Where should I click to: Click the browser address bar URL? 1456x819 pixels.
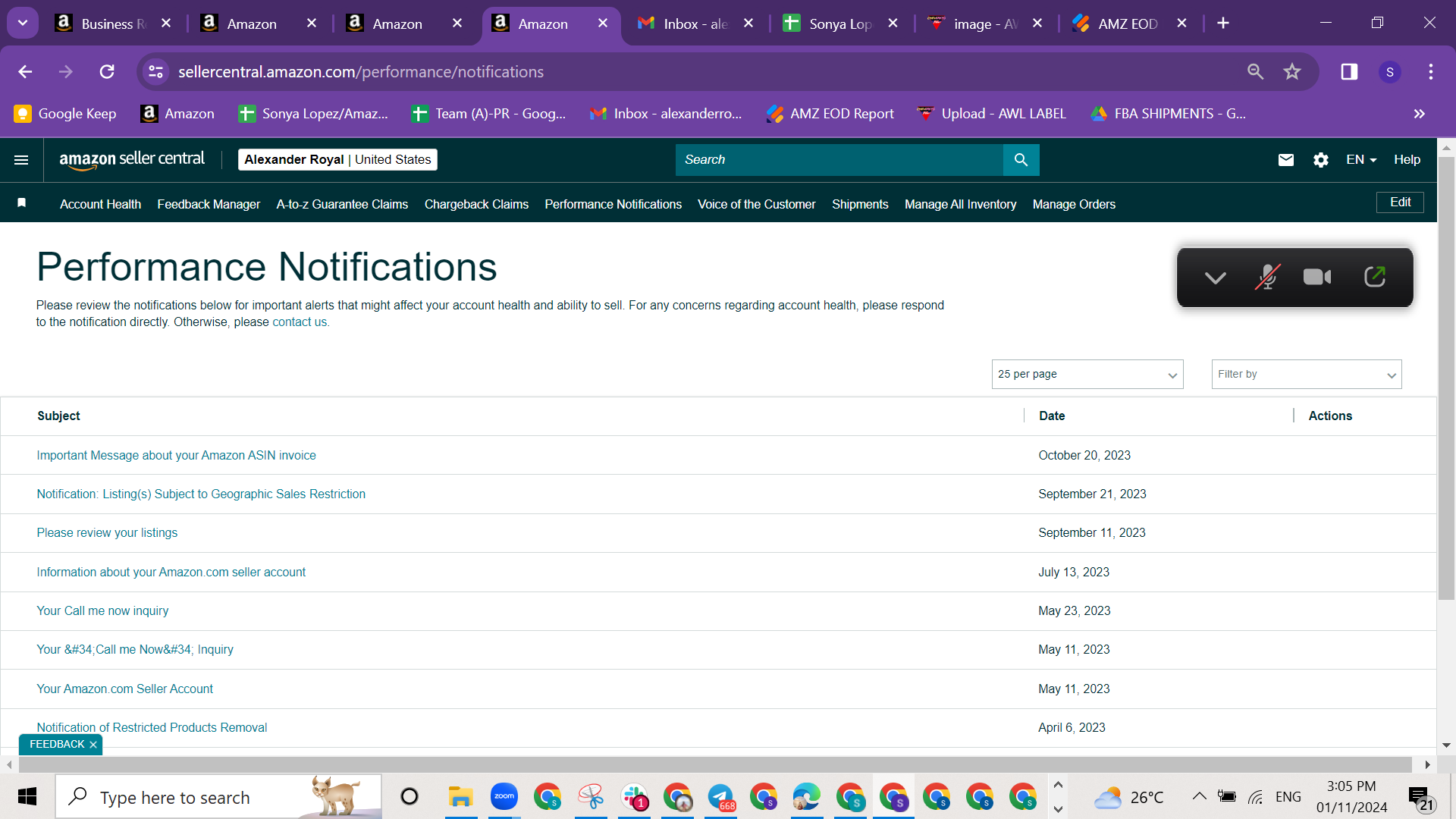pos(361,72)
